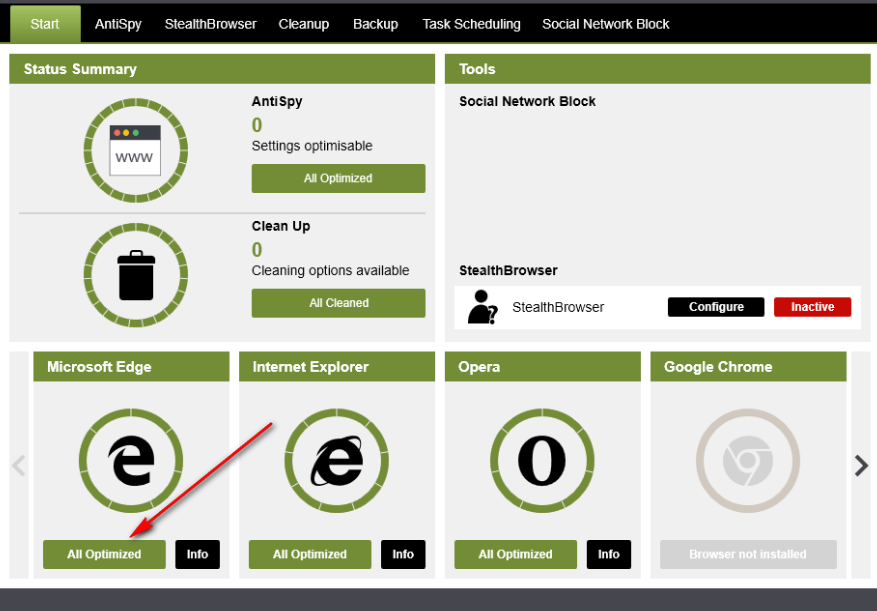
Task: Click the Microsoft Edge card header
Action: (x=131, y=366)
